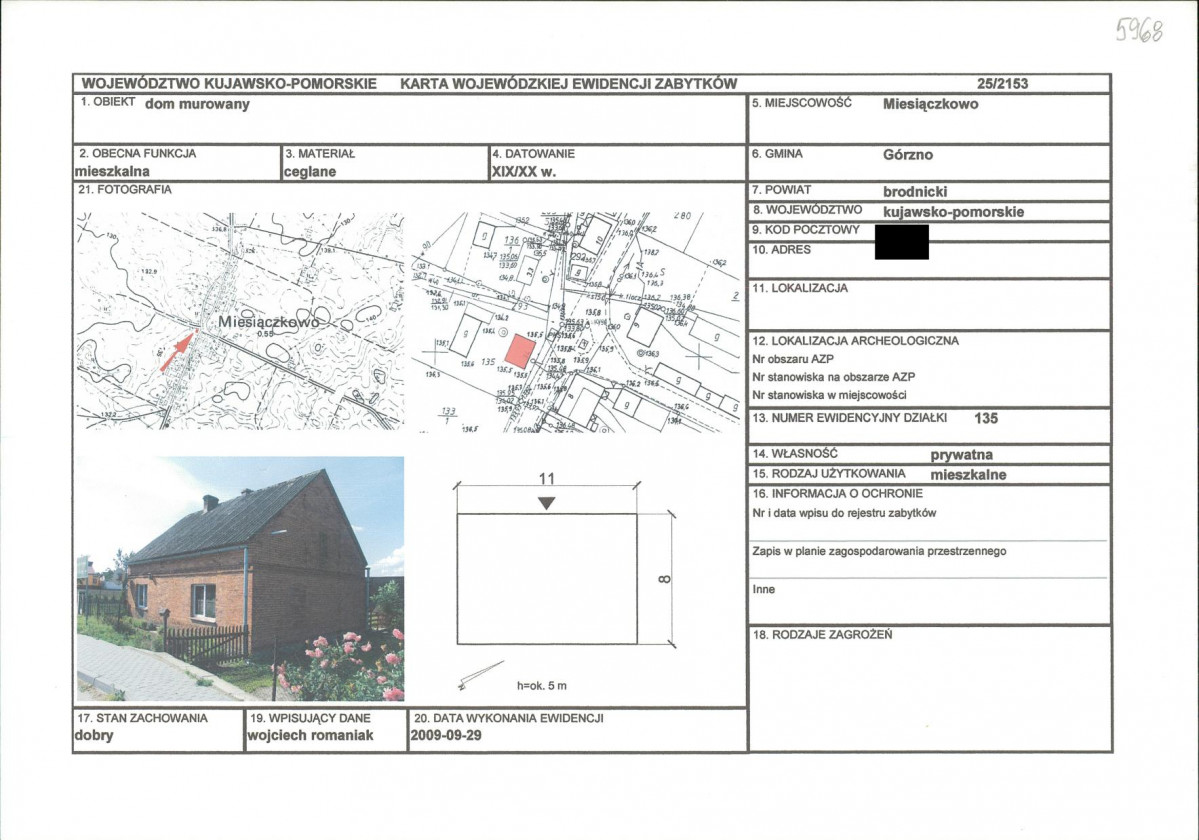Click the 'h=ok. 5 m' height note
This screenshot has width=1199, height=840.
point(541,686)
